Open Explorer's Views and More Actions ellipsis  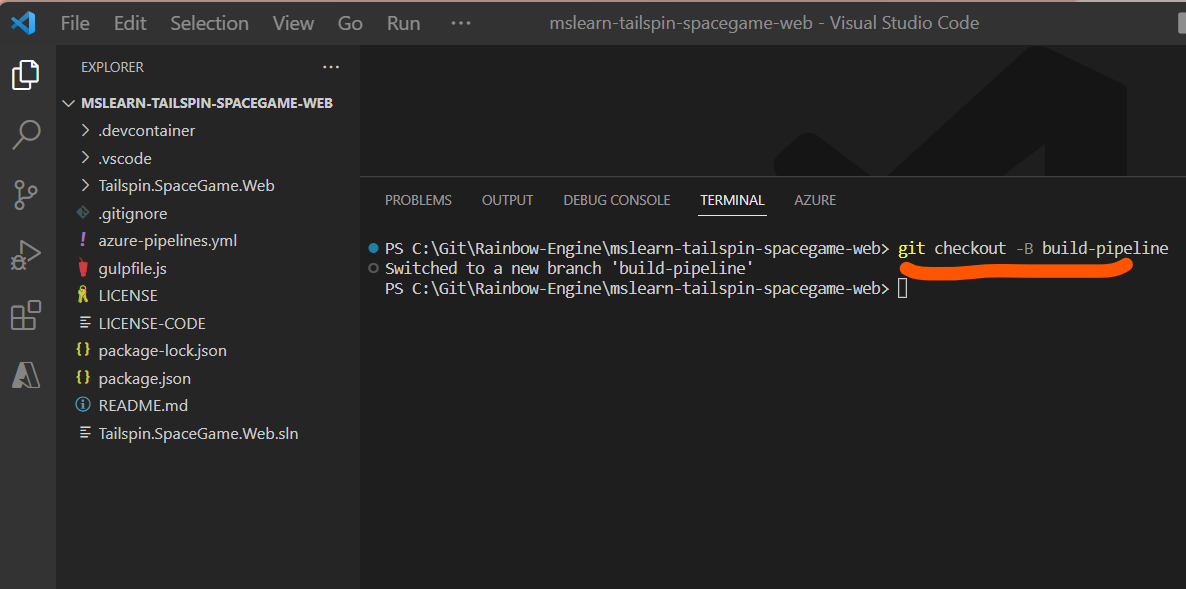pyautogui.click(x=331, y=67)
